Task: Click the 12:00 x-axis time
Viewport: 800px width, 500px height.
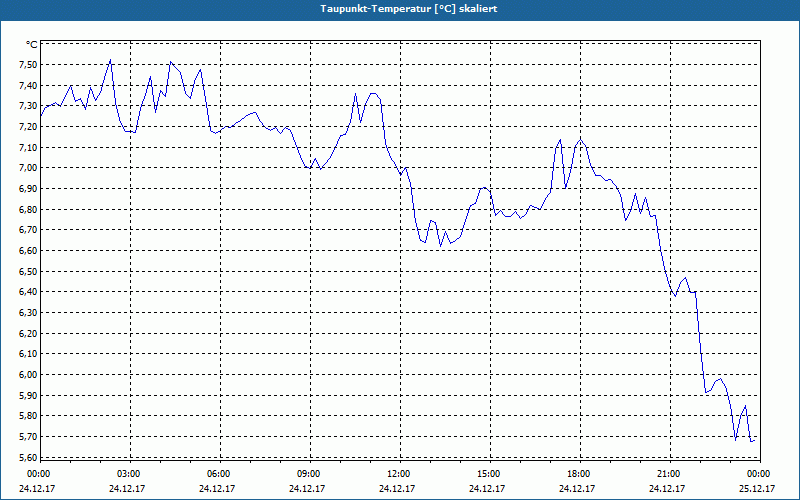Action: click(x=398, y=474)
